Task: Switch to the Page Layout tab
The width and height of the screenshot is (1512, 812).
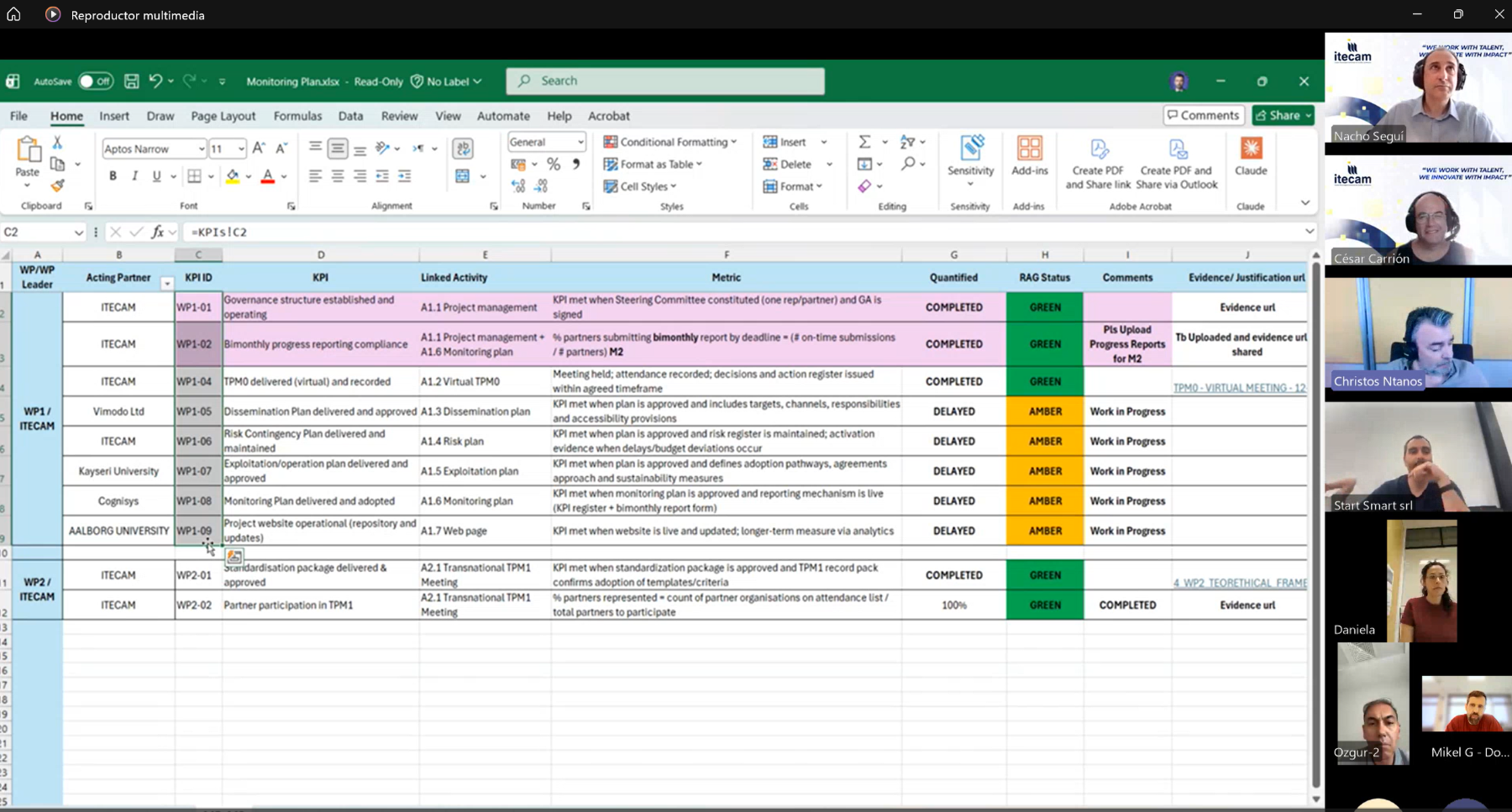Action: pos(223,116)
